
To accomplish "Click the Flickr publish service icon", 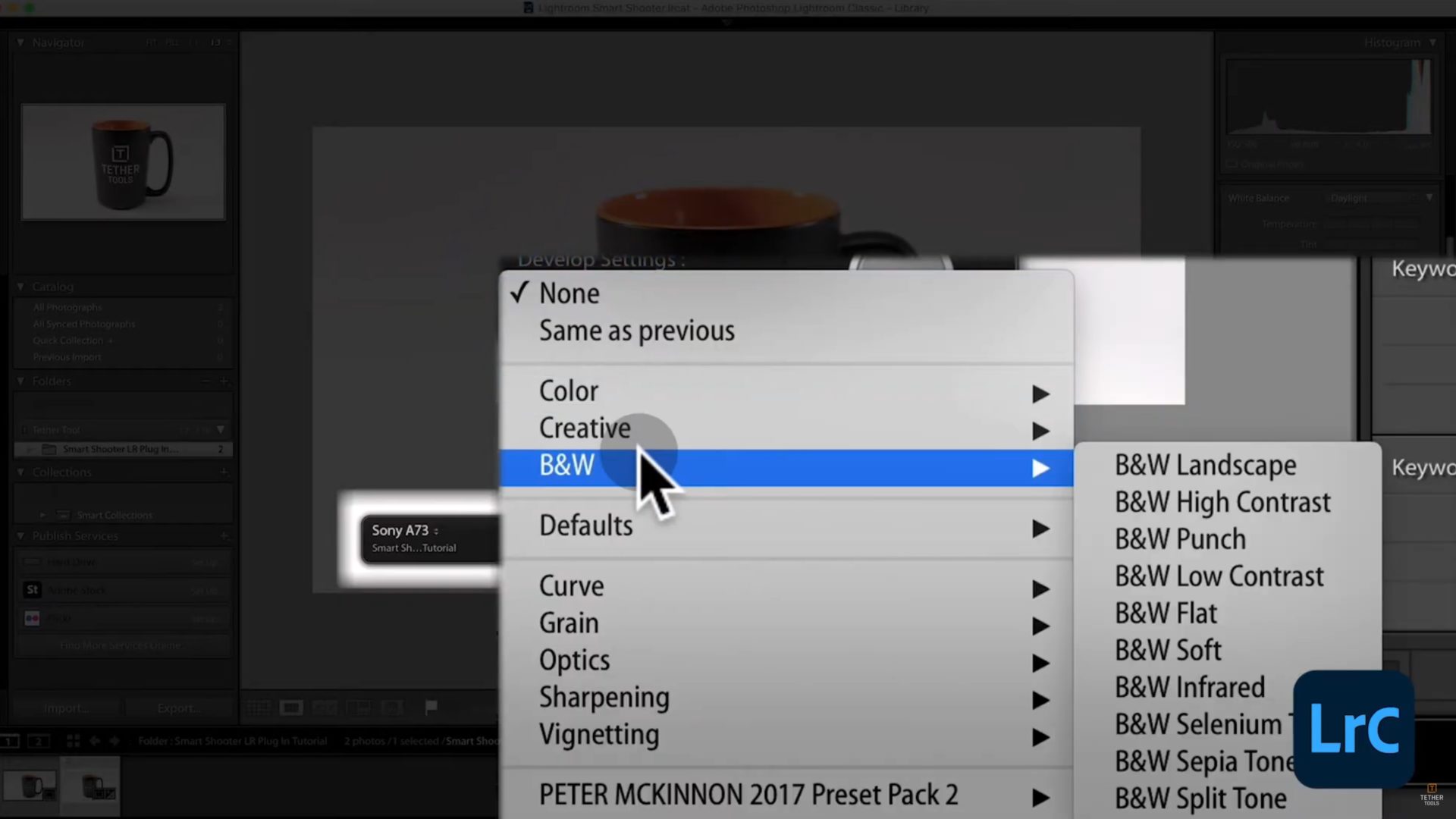I will click(32, 618).
